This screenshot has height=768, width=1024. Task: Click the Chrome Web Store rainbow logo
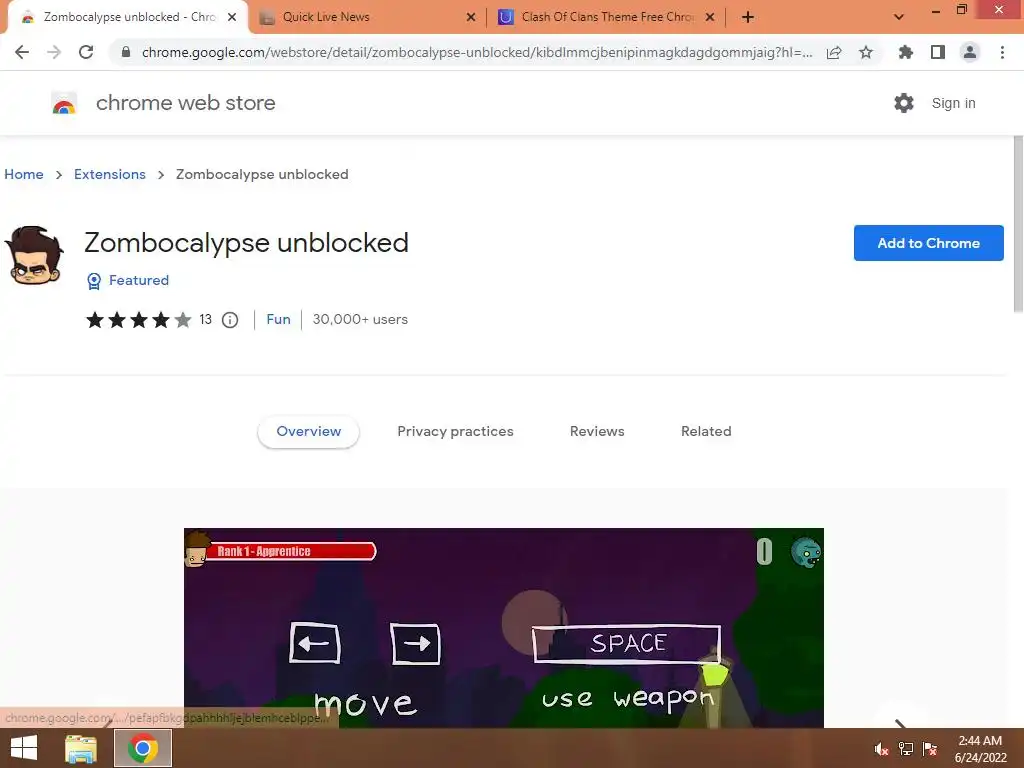(x=64, y=103)
